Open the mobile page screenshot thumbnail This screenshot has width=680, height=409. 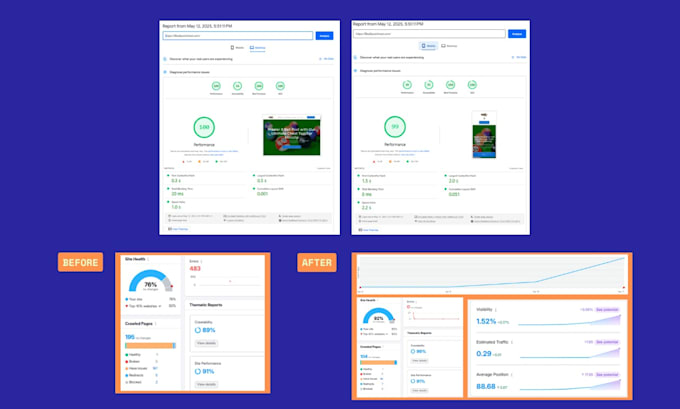[x=484, y=135]
